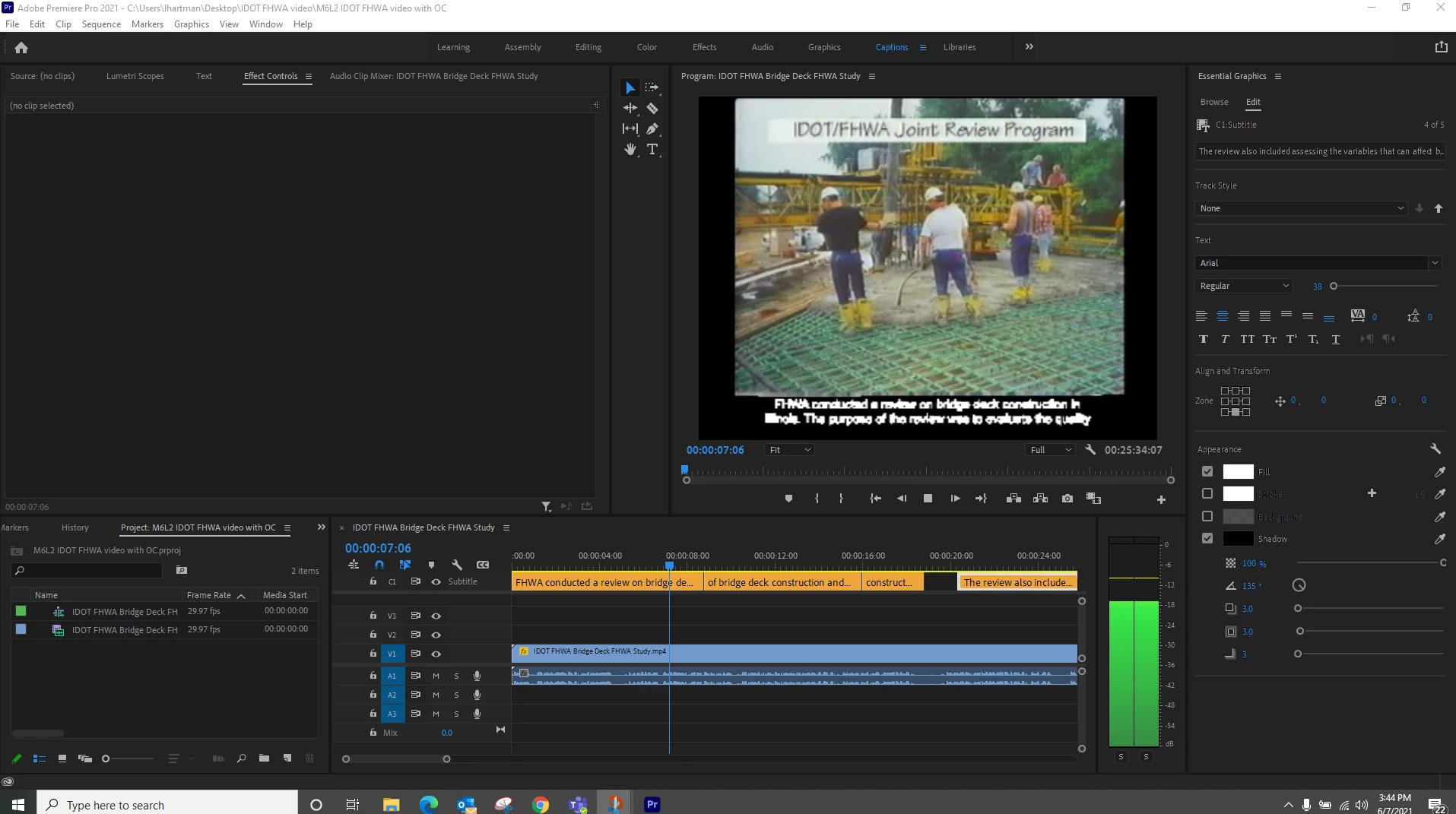Activate the Pen tool
Screen dimensions: 1456x814
pyautogui.click(x=652, y=128)
